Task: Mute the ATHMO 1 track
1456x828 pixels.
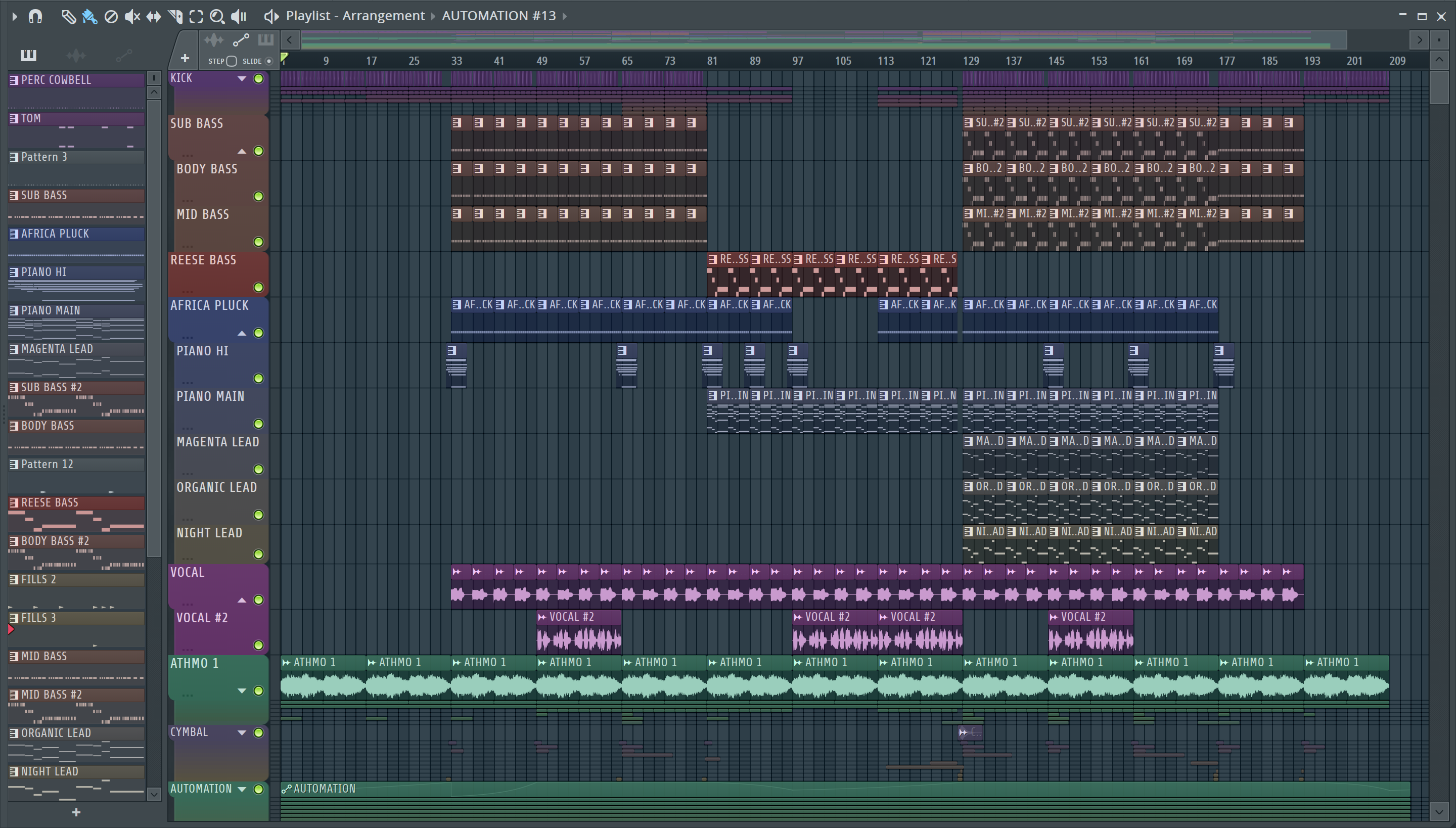Action: [x=259, y=691]
